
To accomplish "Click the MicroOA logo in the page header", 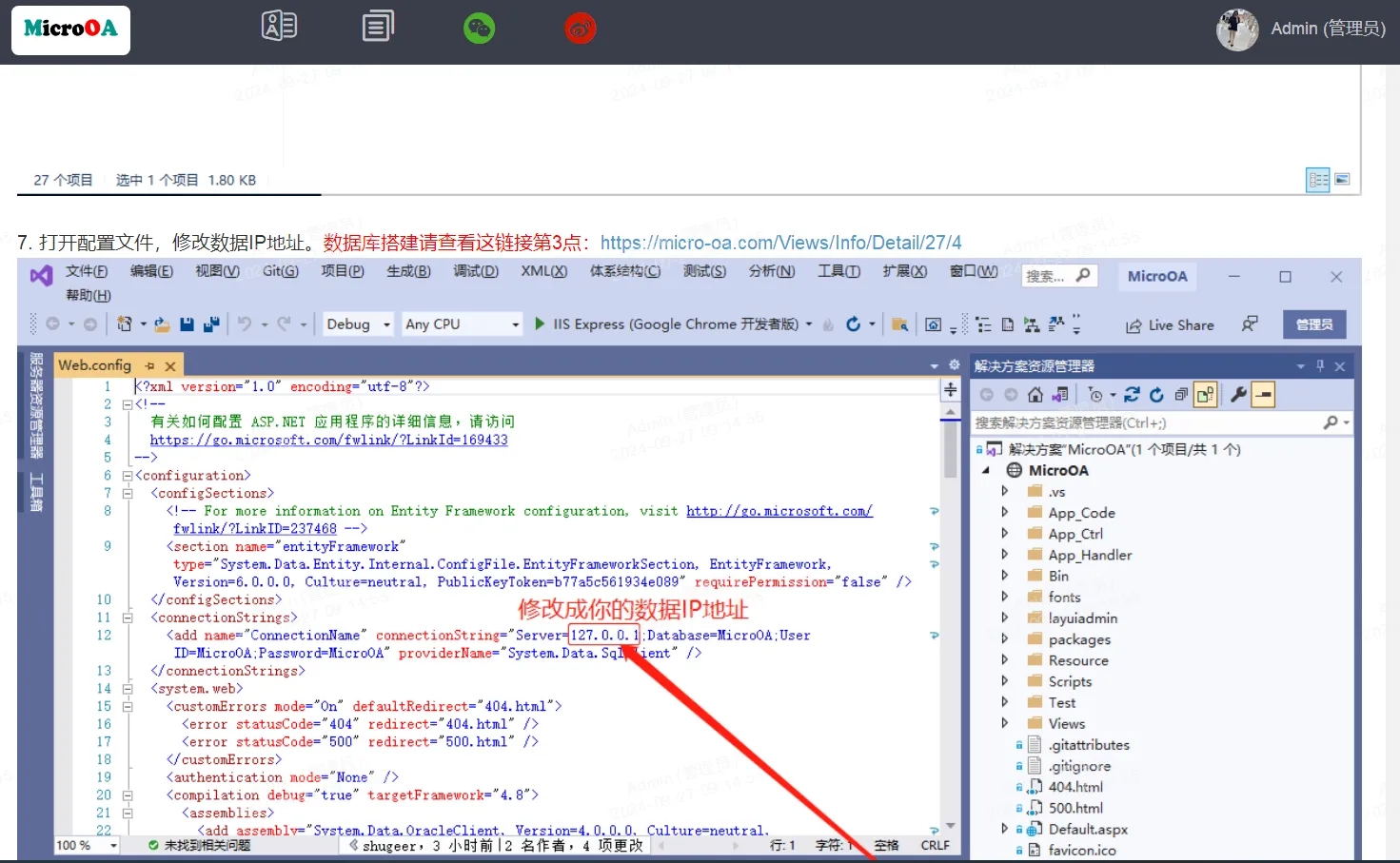I will click(70, 29).
